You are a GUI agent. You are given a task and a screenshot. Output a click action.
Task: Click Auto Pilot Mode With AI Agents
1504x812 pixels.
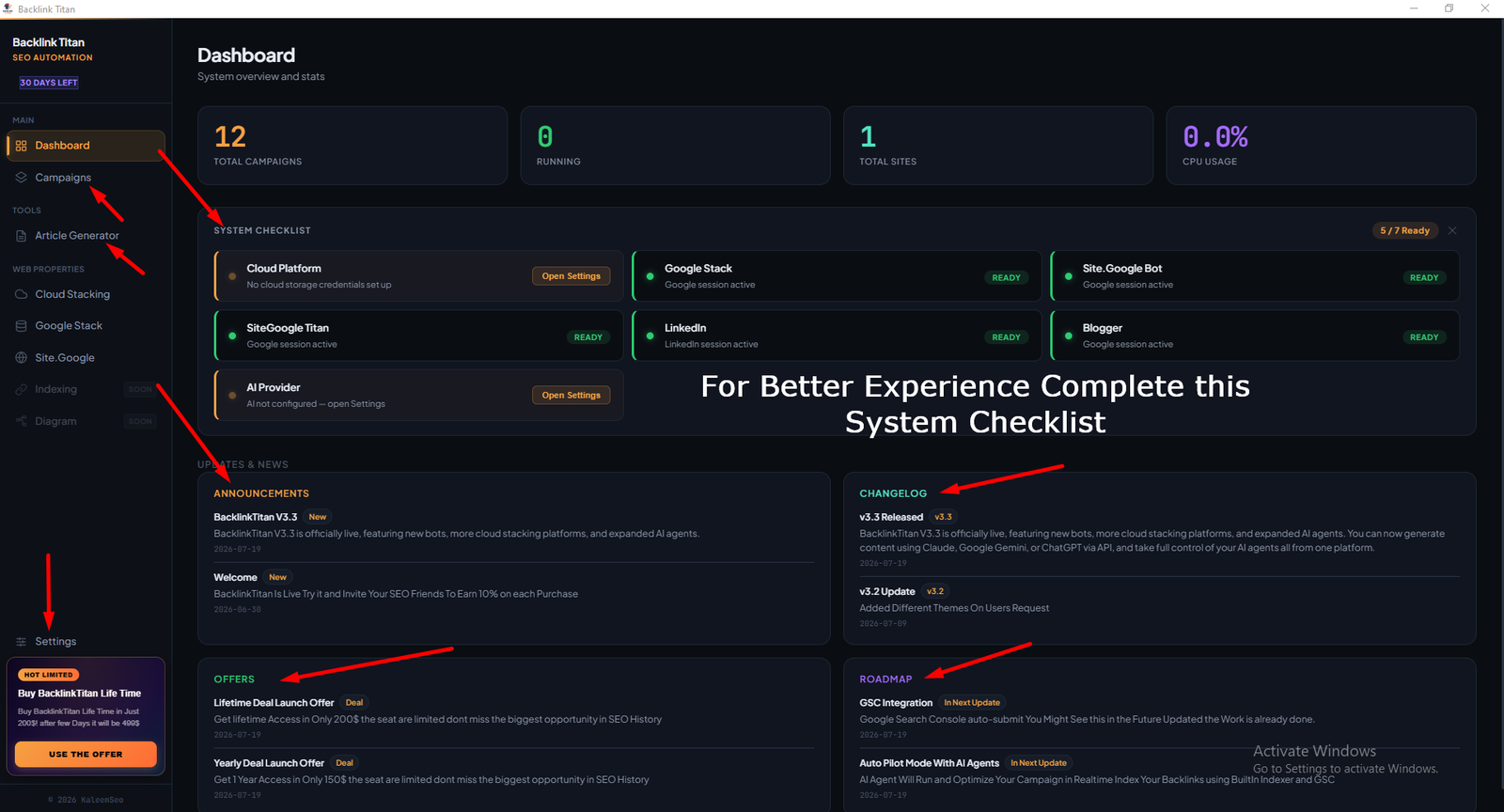(x=929, y=763)
